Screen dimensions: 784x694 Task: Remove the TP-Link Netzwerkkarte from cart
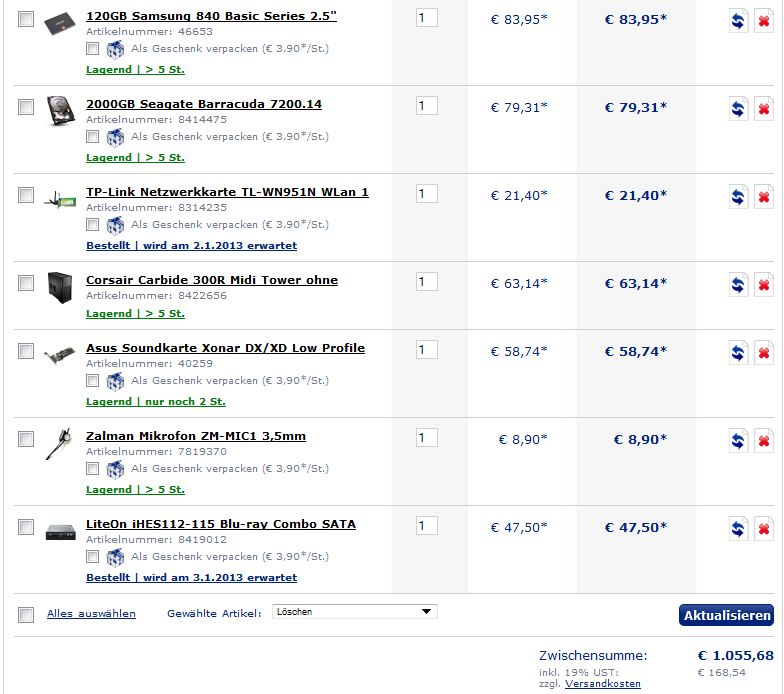pos(764,197)
